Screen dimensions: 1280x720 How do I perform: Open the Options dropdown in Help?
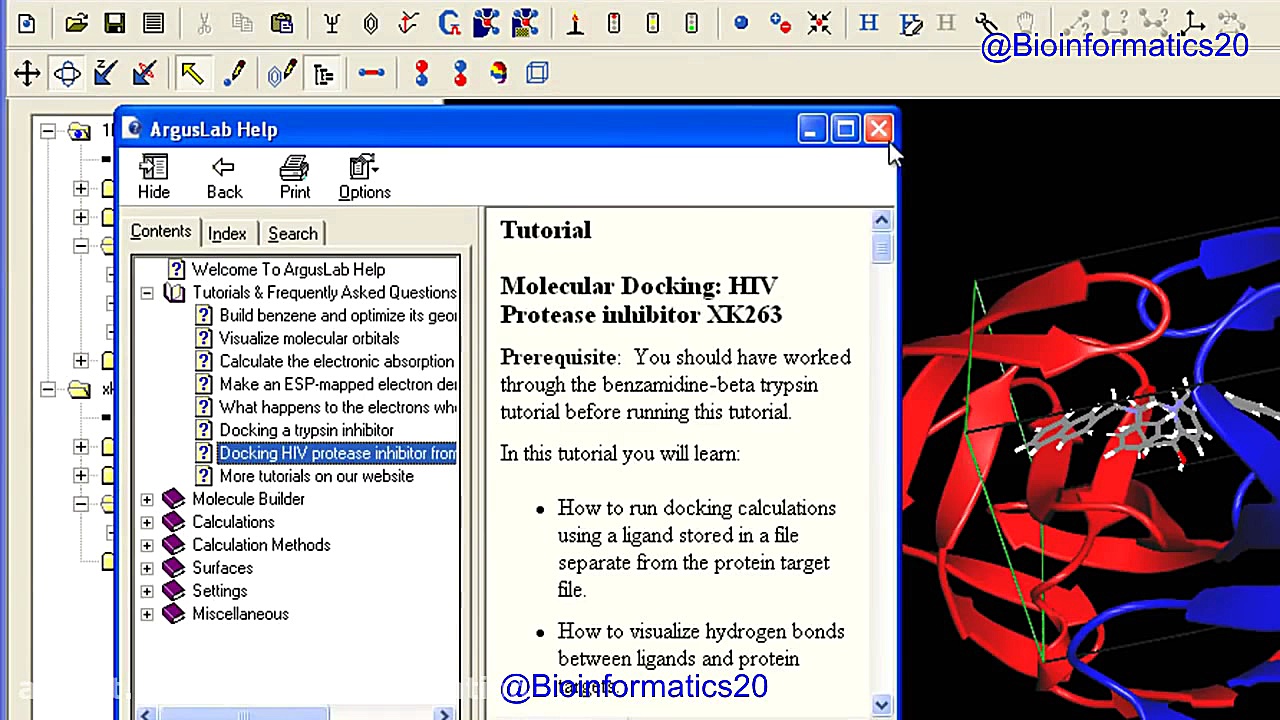(364, 177)
